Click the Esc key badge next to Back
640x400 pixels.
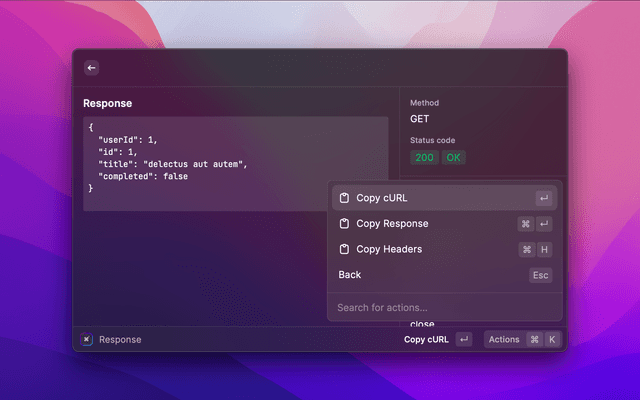pos(540,275)
